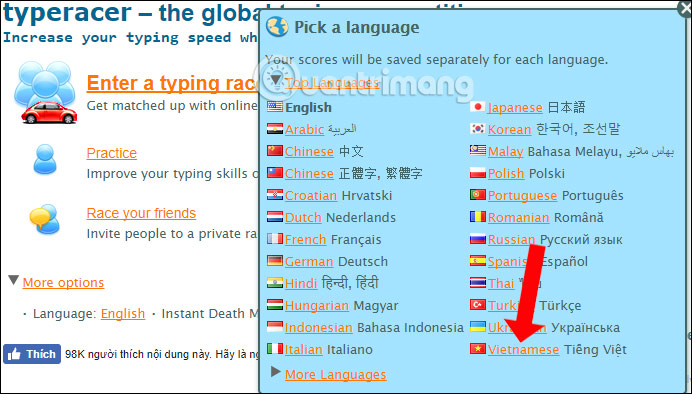692x394 pixels.
Task: Click the Turkish flag icon
Action: click(x=478, y=305)
